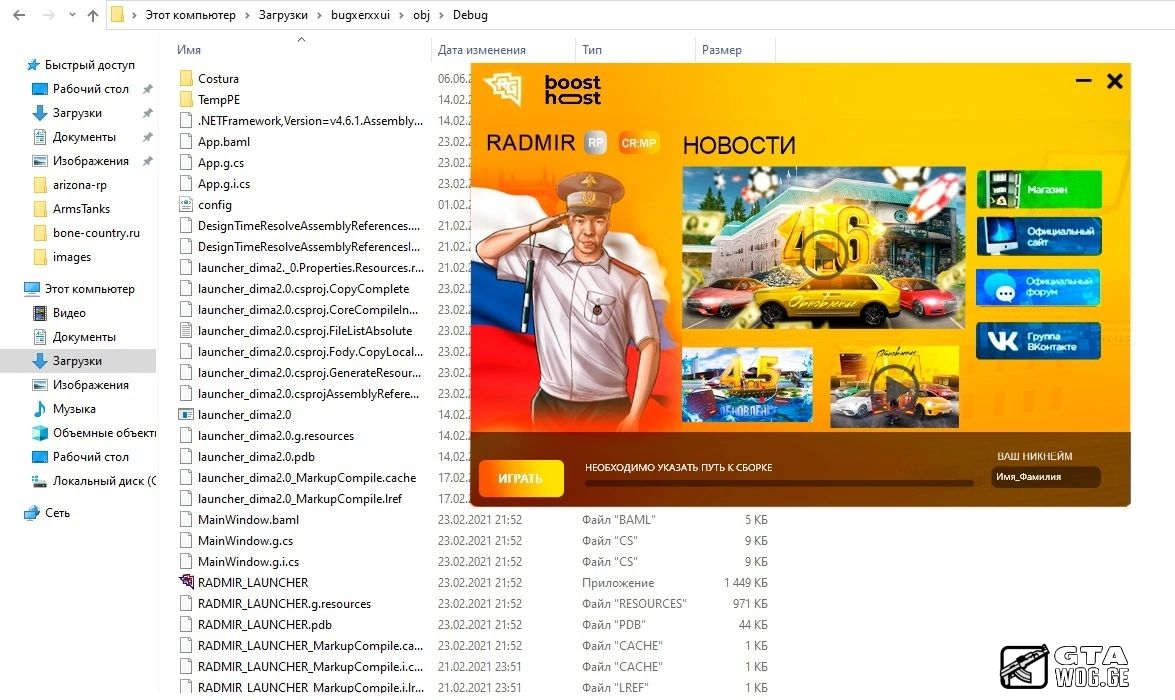This screenshot has width=1175, height=700.
Task: Open Официальный сайт link tile
Action: coord(1039,237)
